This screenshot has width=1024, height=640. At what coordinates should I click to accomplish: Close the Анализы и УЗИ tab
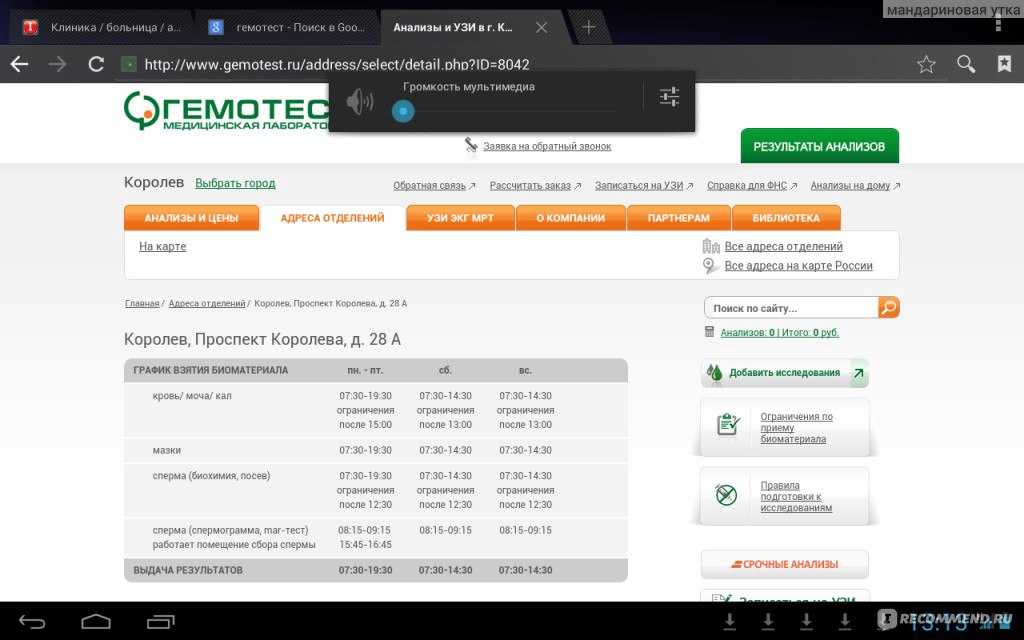(541, 27)
